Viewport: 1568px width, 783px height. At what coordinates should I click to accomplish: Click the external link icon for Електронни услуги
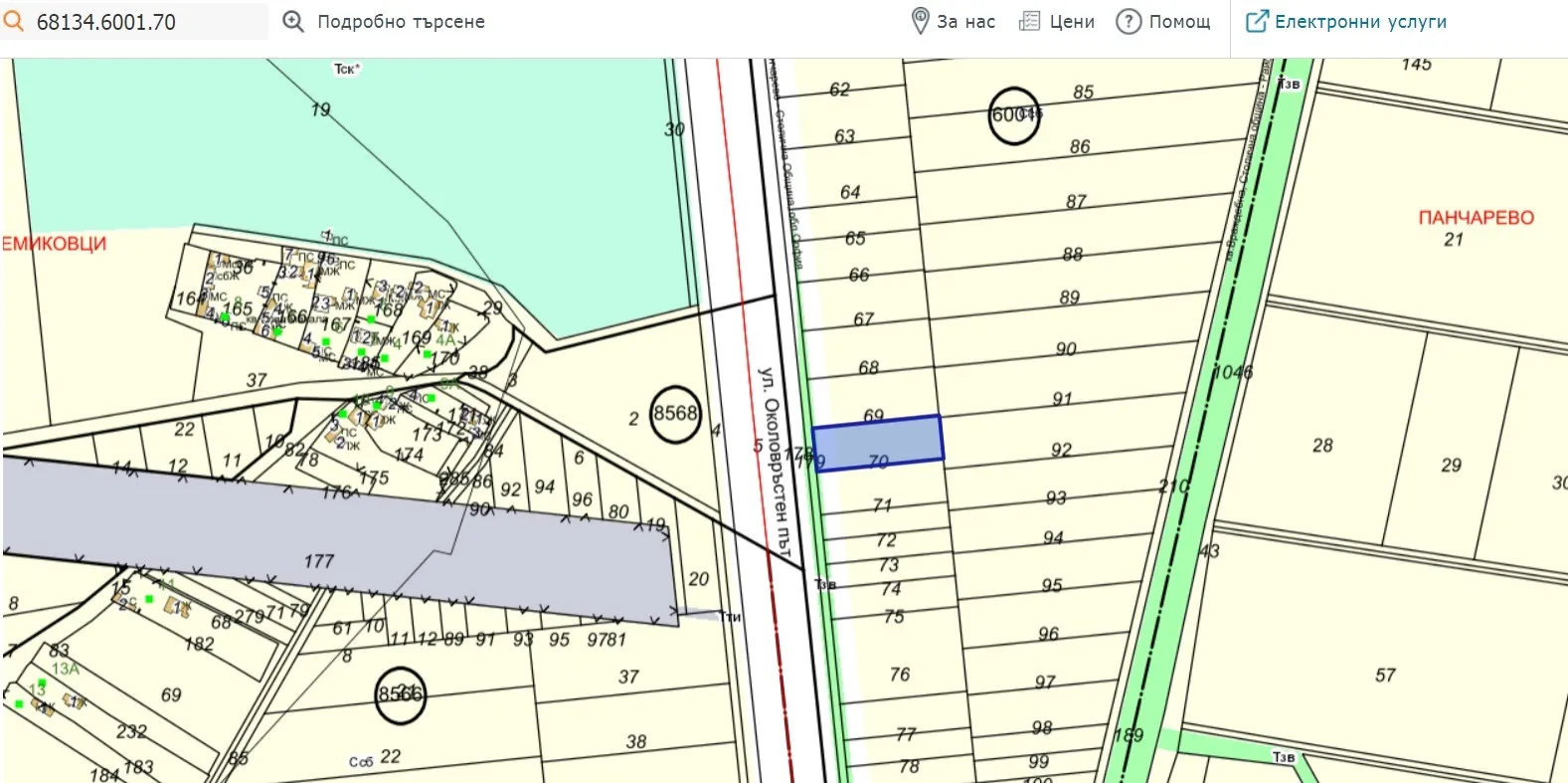pyautogui.click(x=1257, y=21)
